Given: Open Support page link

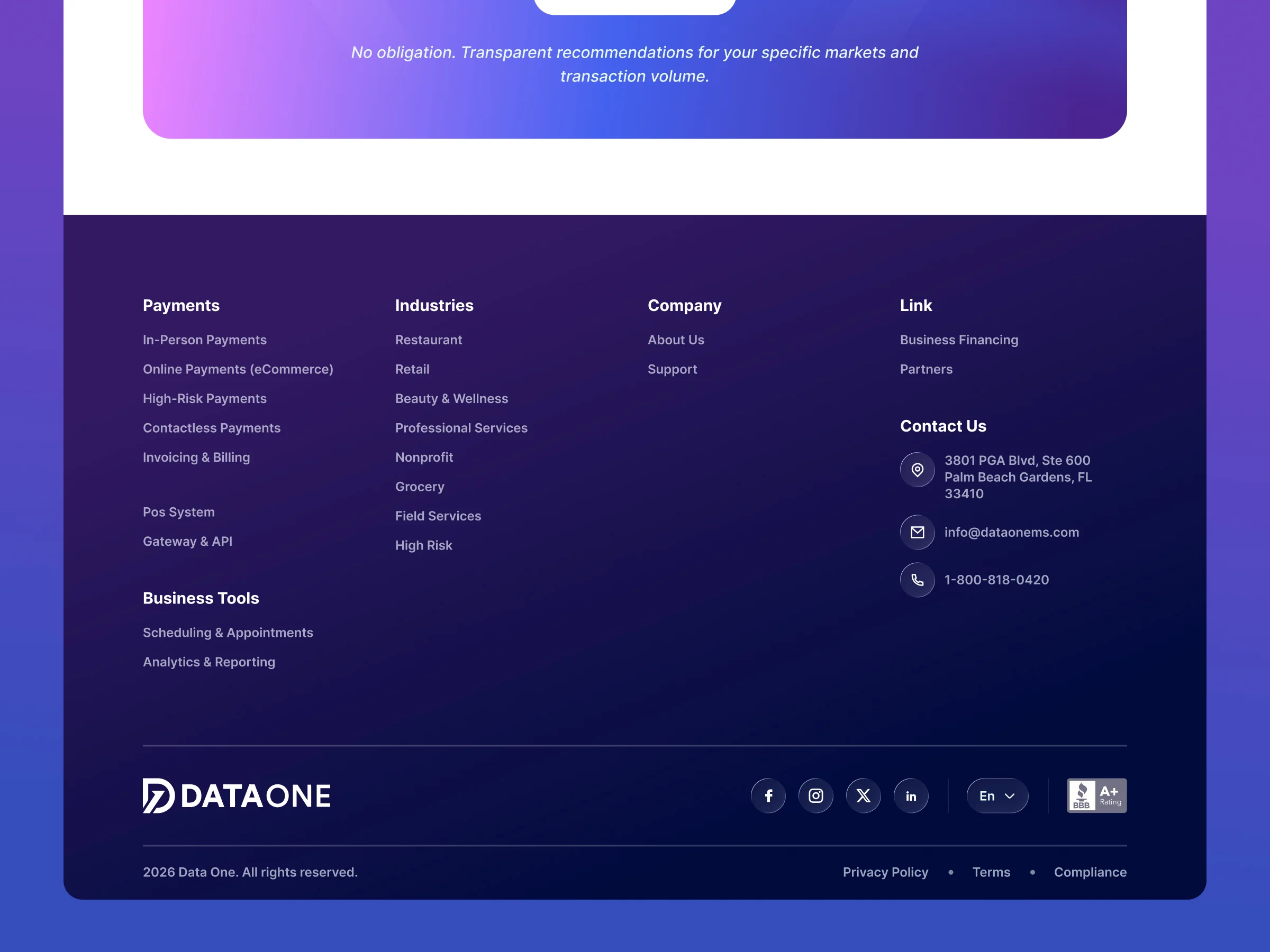Looking at the screenshot, I should [673, 369].
